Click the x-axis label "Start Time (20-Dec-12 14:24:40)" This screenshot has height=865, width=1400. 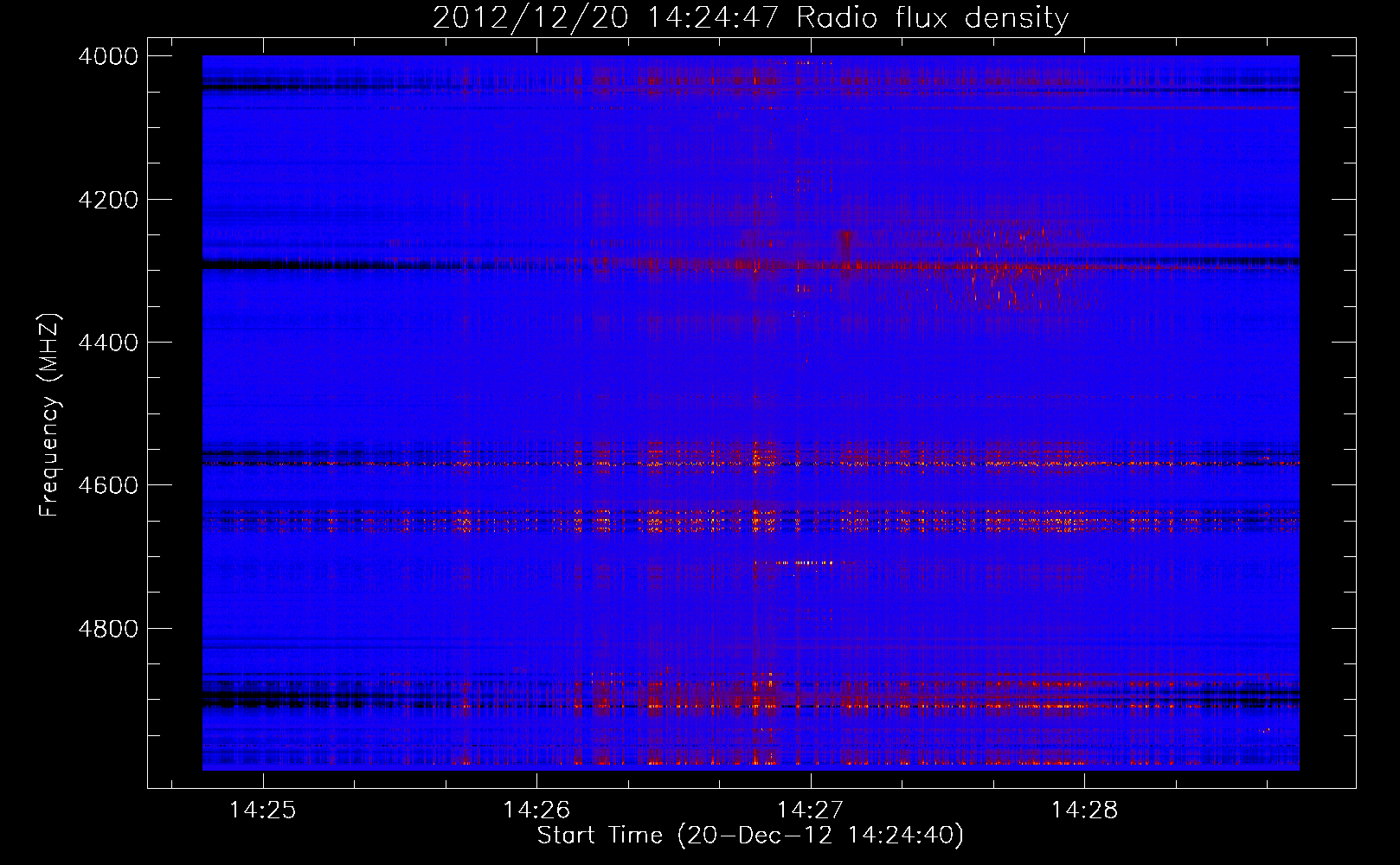click(750, 836)
